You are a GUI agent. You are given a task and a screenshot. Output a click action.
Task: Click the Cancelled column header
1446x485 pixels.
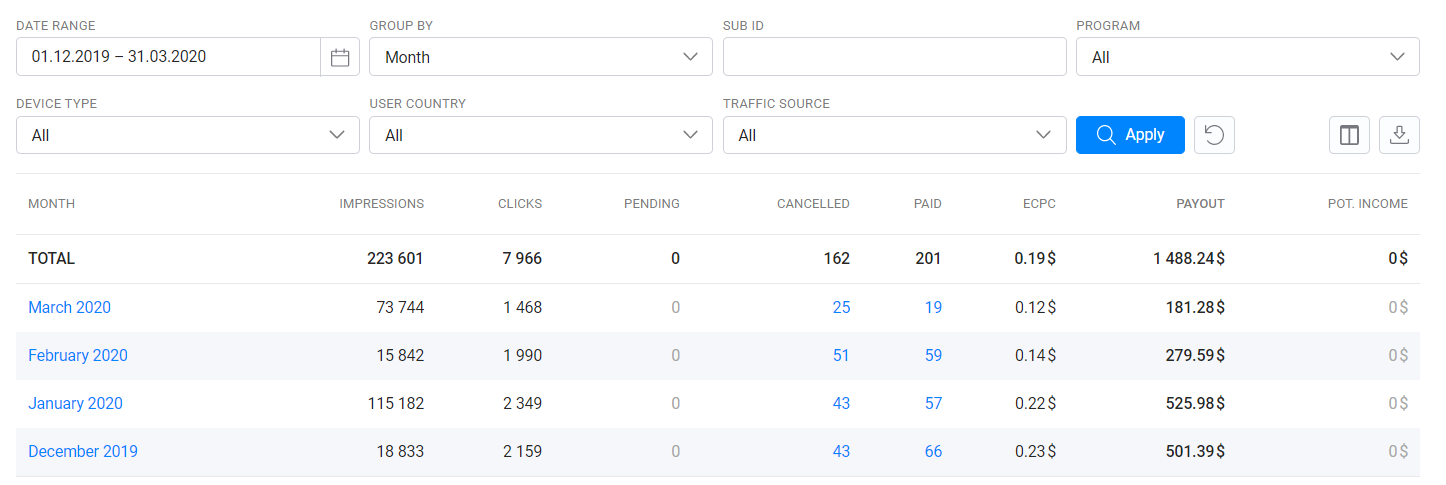(x=813, y=204)
